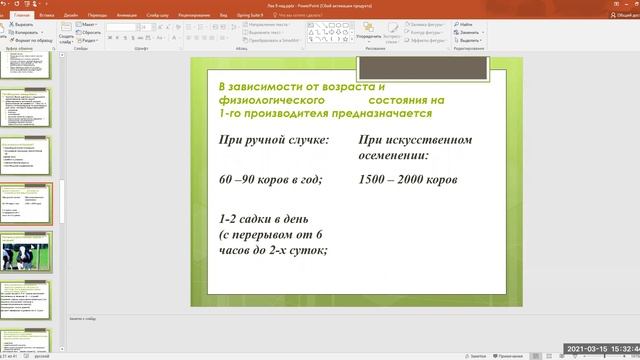The height and width of the screenshot is (360, 640).
Task: Open Text Direction (Направление текста) dropdown
Action: pyautogui.click(x=266, y=24)
